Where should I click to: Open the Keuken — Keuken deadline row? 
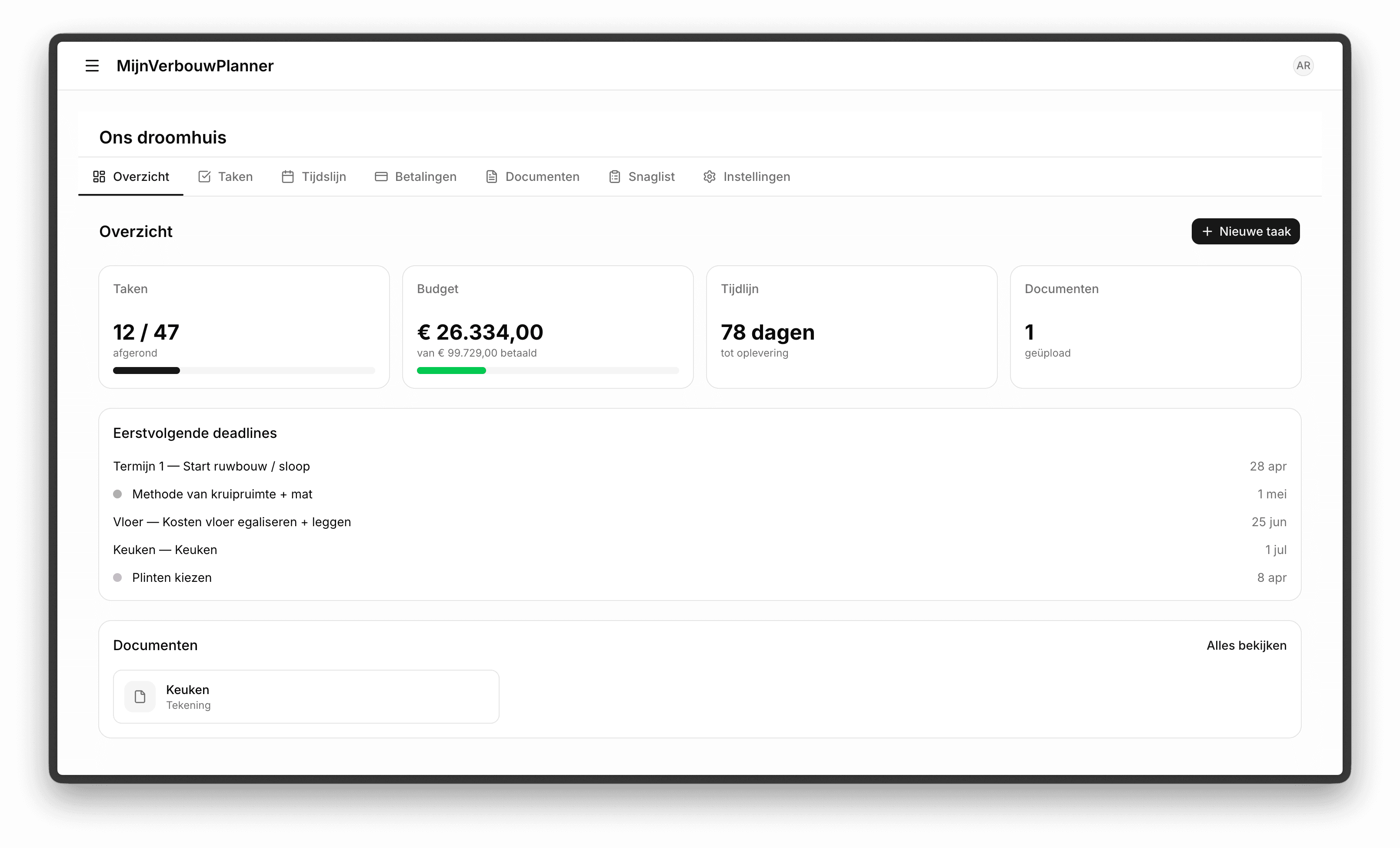point(165,550)
